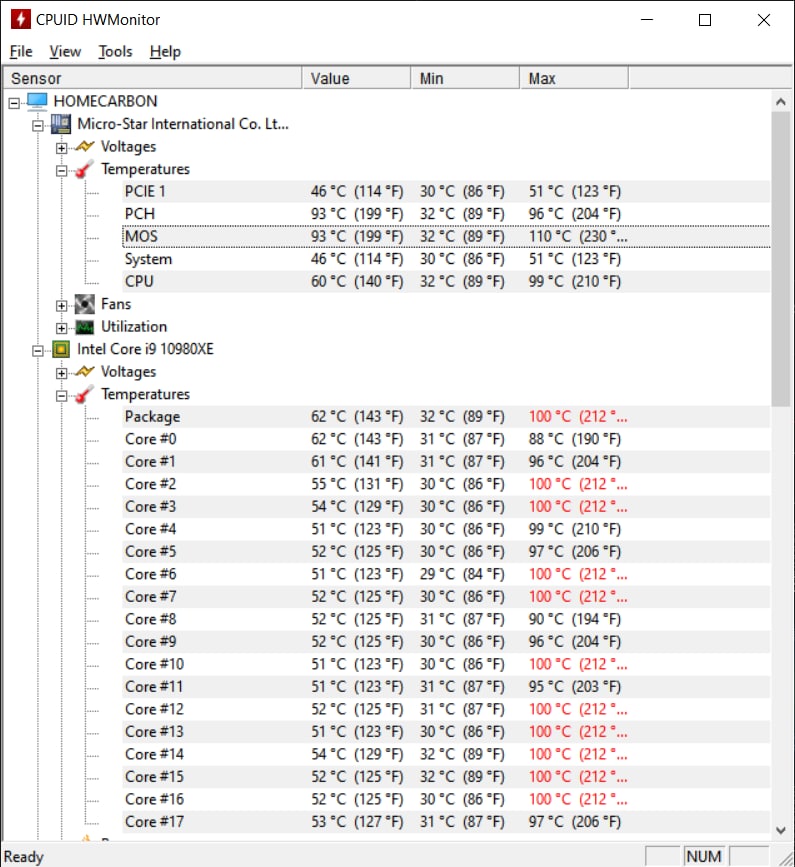Click the Intel Core i9 CPU chip icon
Screen dimensions: 795x867
[x=61, y=349]
